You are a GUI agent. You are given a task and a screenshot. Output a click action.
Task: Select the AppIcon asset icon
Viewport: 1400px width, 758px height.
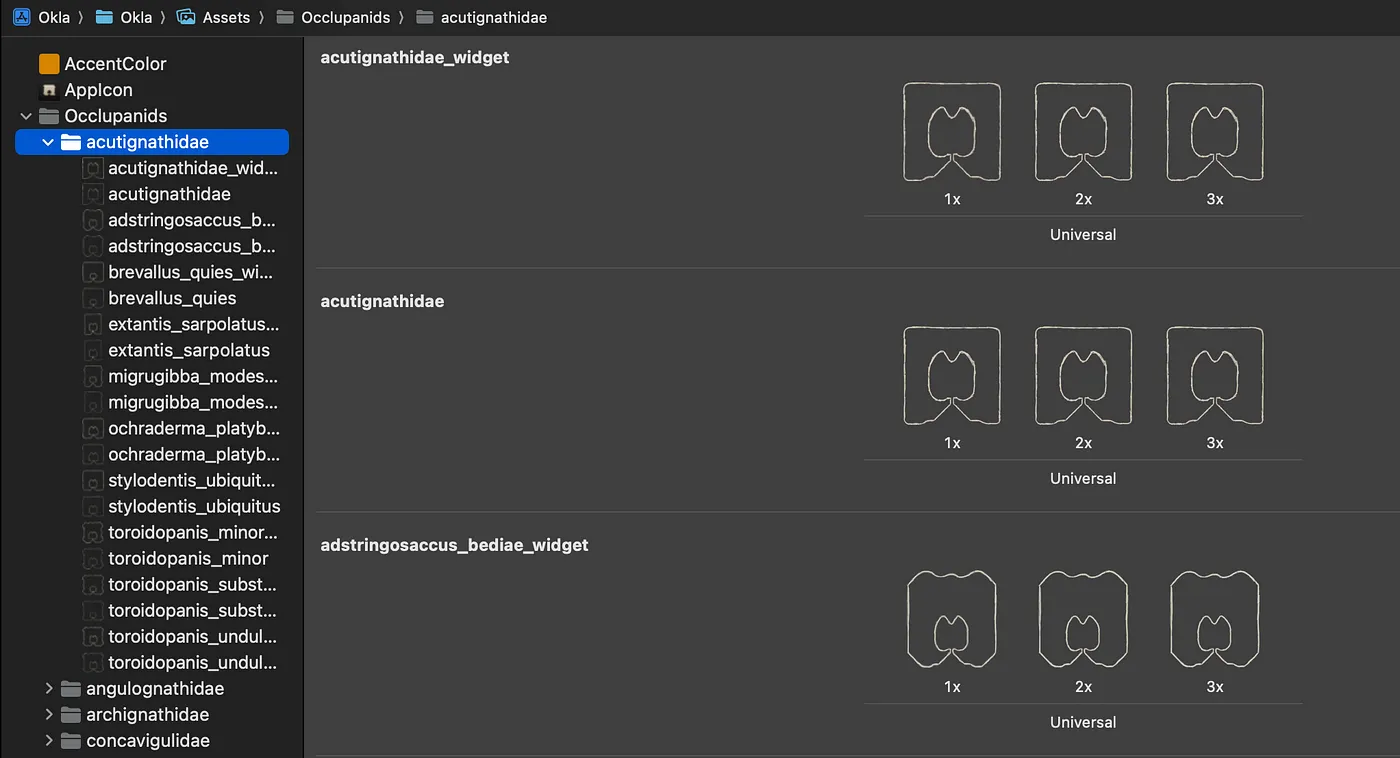coord(49,90)
